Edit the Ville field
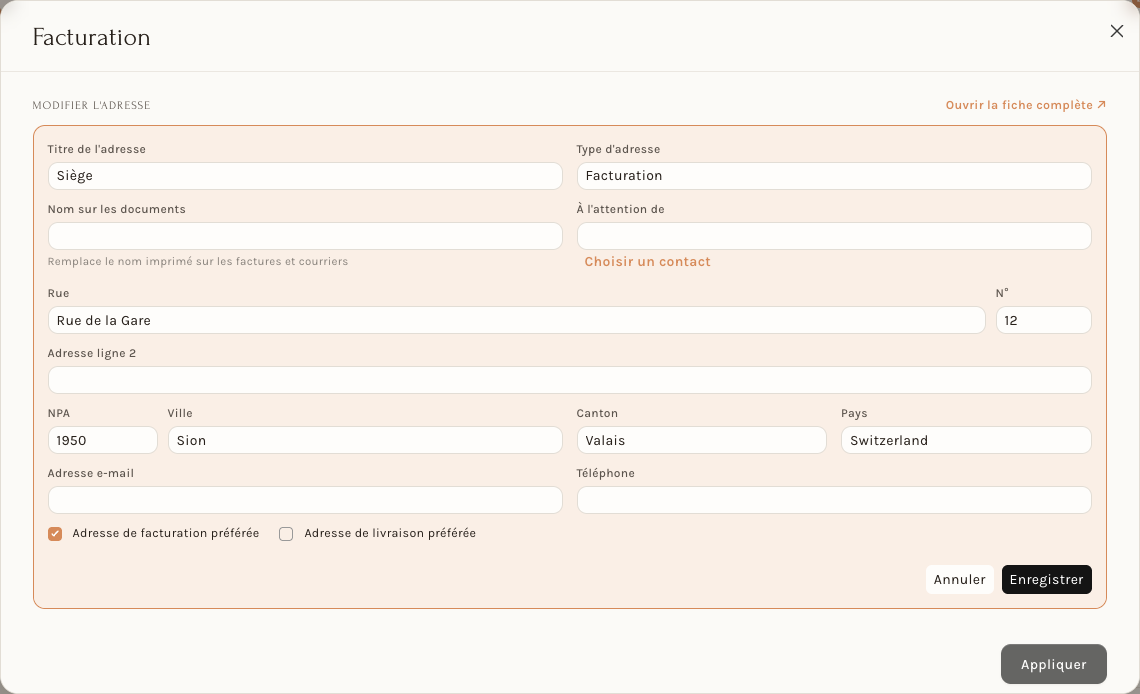The height and width of the screenshot is (694, 1140). click(365, 440)
